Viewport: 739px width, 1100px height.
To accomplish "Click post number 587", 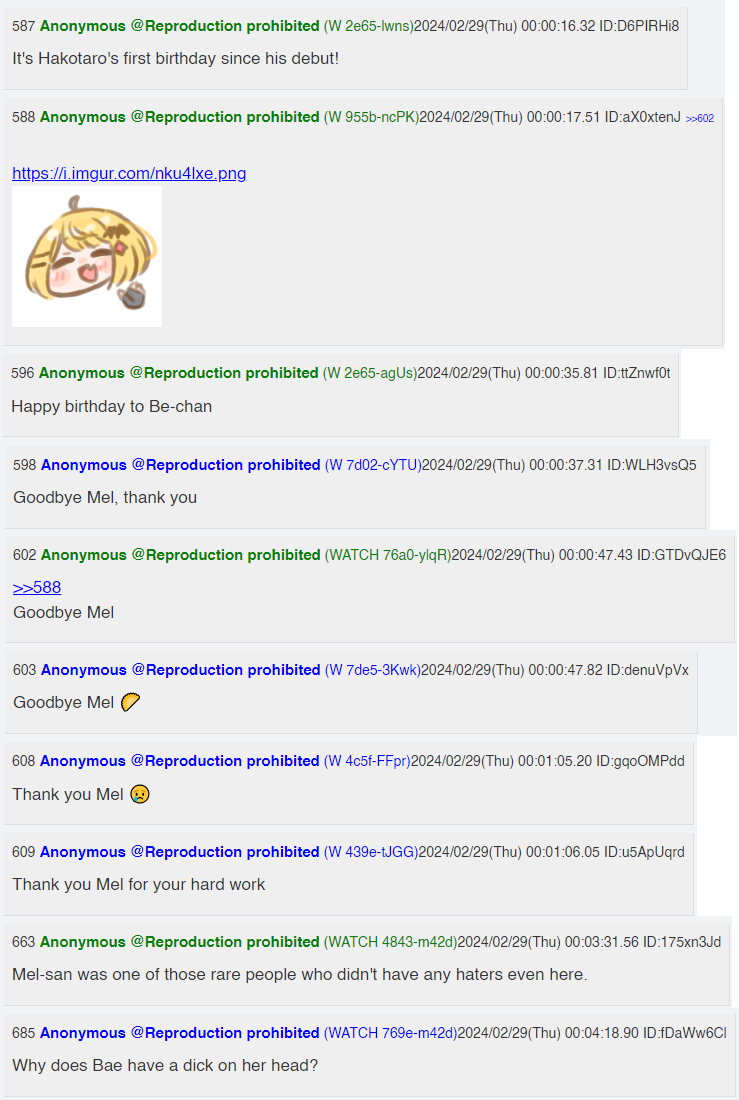I will click(23, 26).
